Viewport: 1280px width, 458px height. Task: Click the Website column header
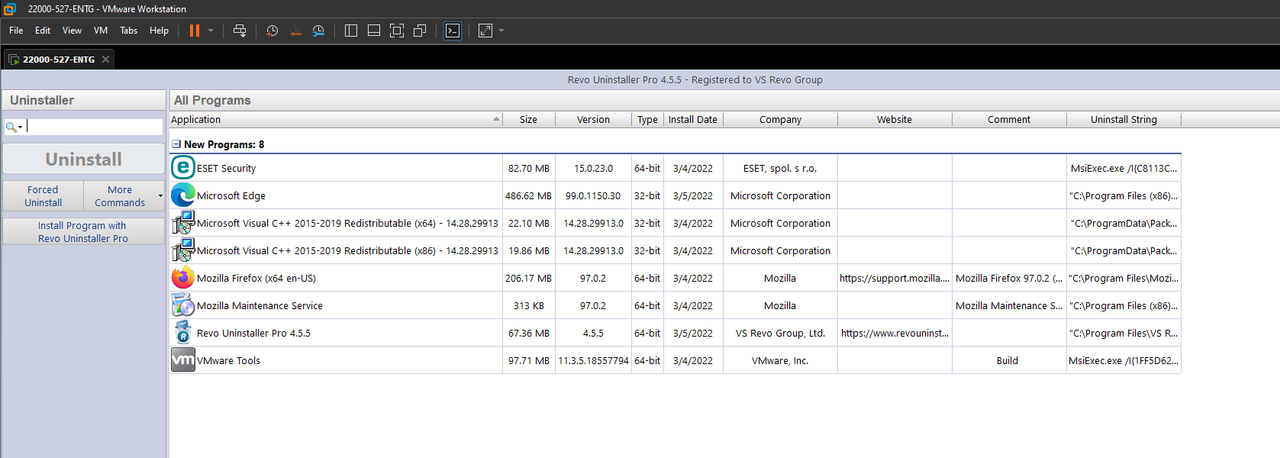(x=894, y=119)
